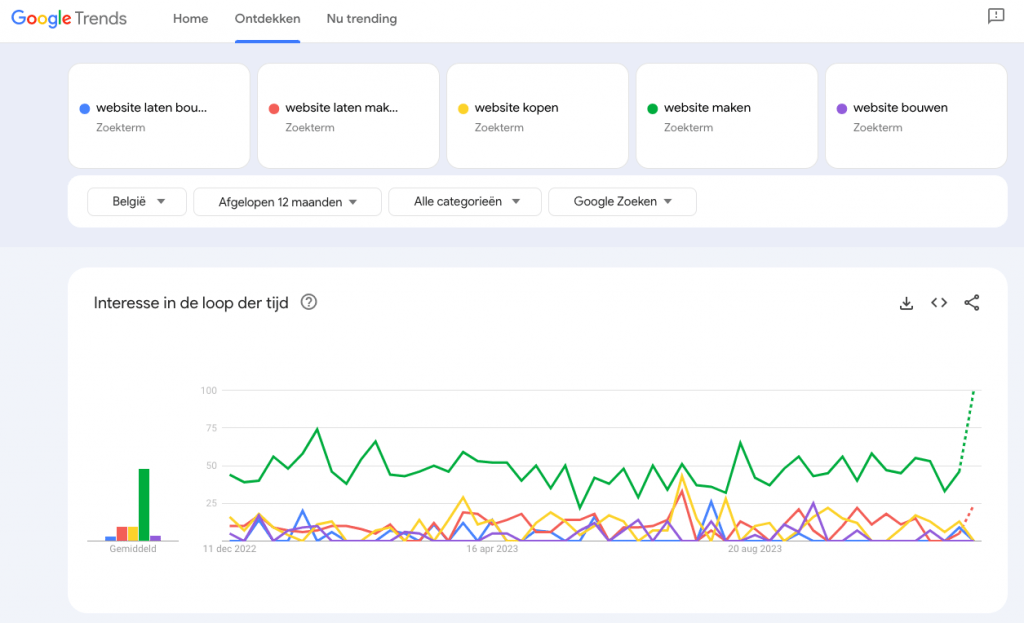Image resolution: width=1024 pixels, height=623 pixels.
Task: Select the 'website laten mak...' search term card
Action: 348,116
